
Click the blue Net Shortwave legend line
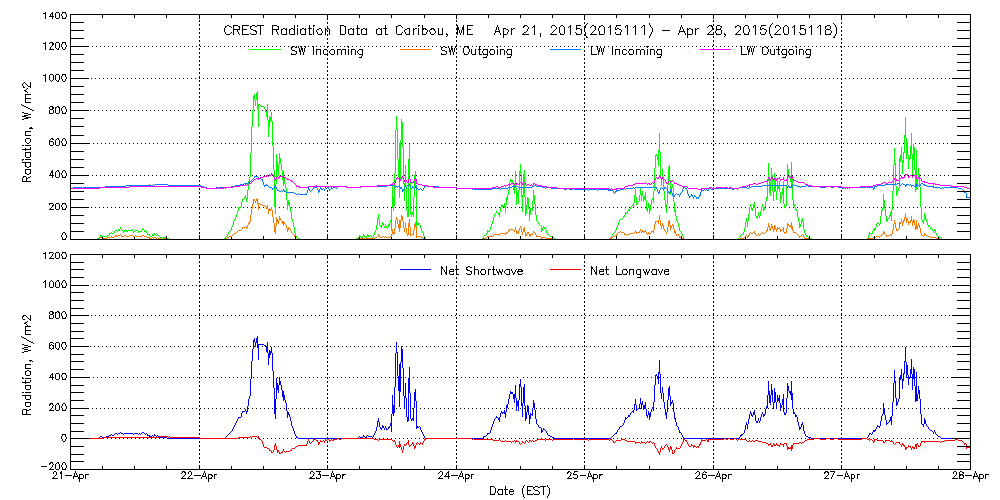418,270
